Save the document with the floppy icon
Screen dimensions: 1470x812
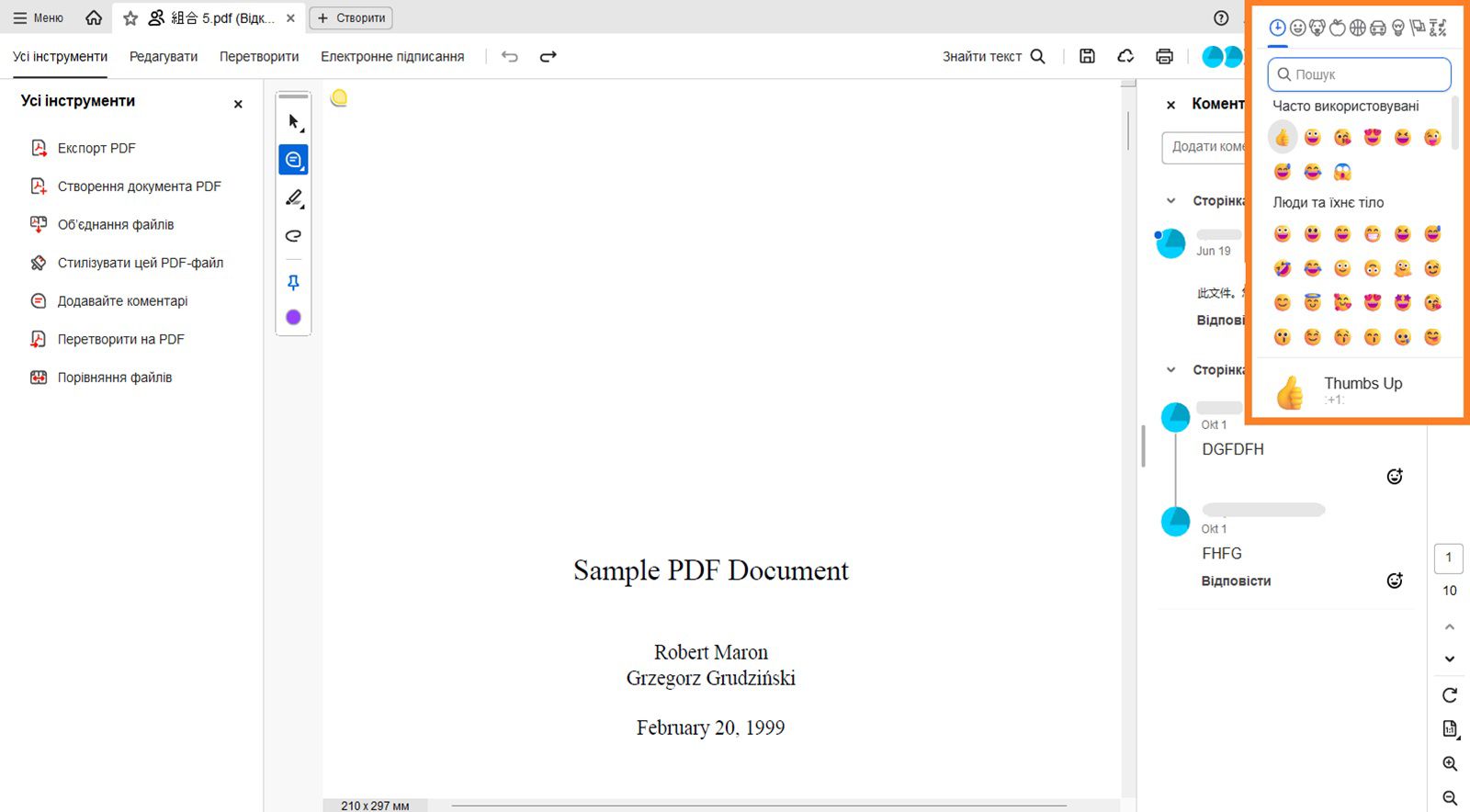coord(1087,56)
